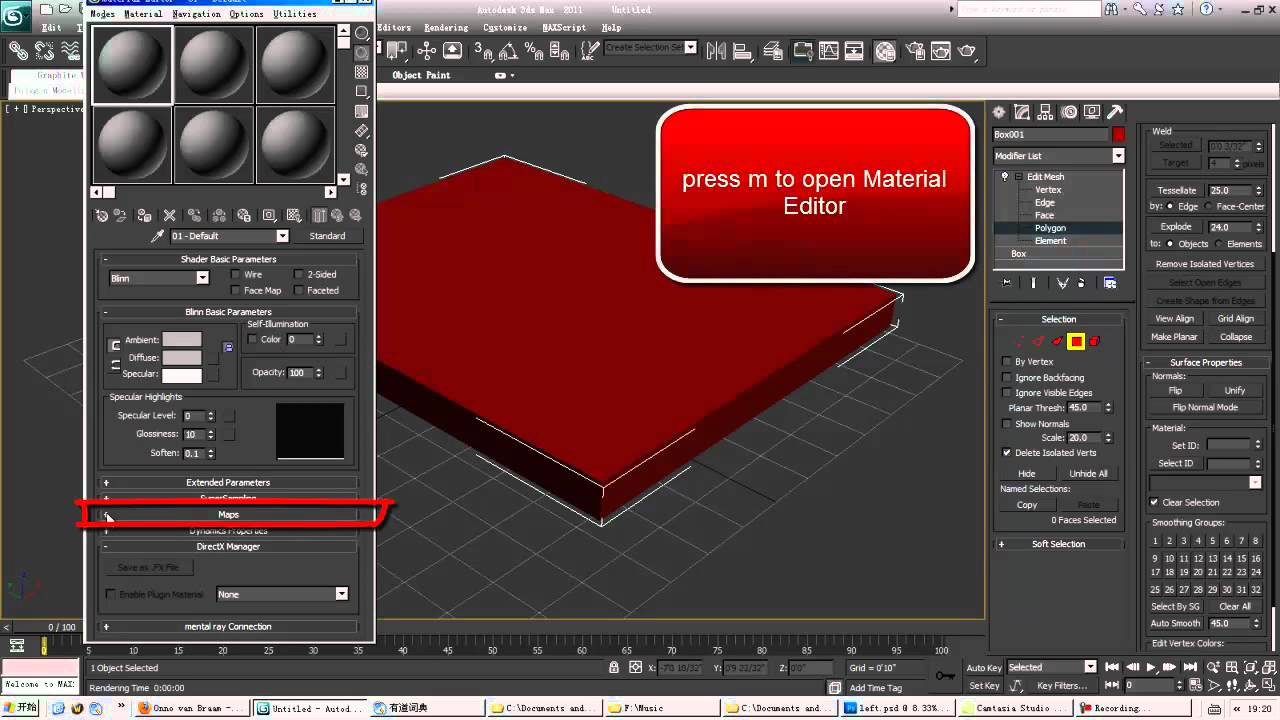The height and width of the screenshot is (720, 1280).
Task: Open the Align tool in main toolbar
Action: (x=744, y=50)
